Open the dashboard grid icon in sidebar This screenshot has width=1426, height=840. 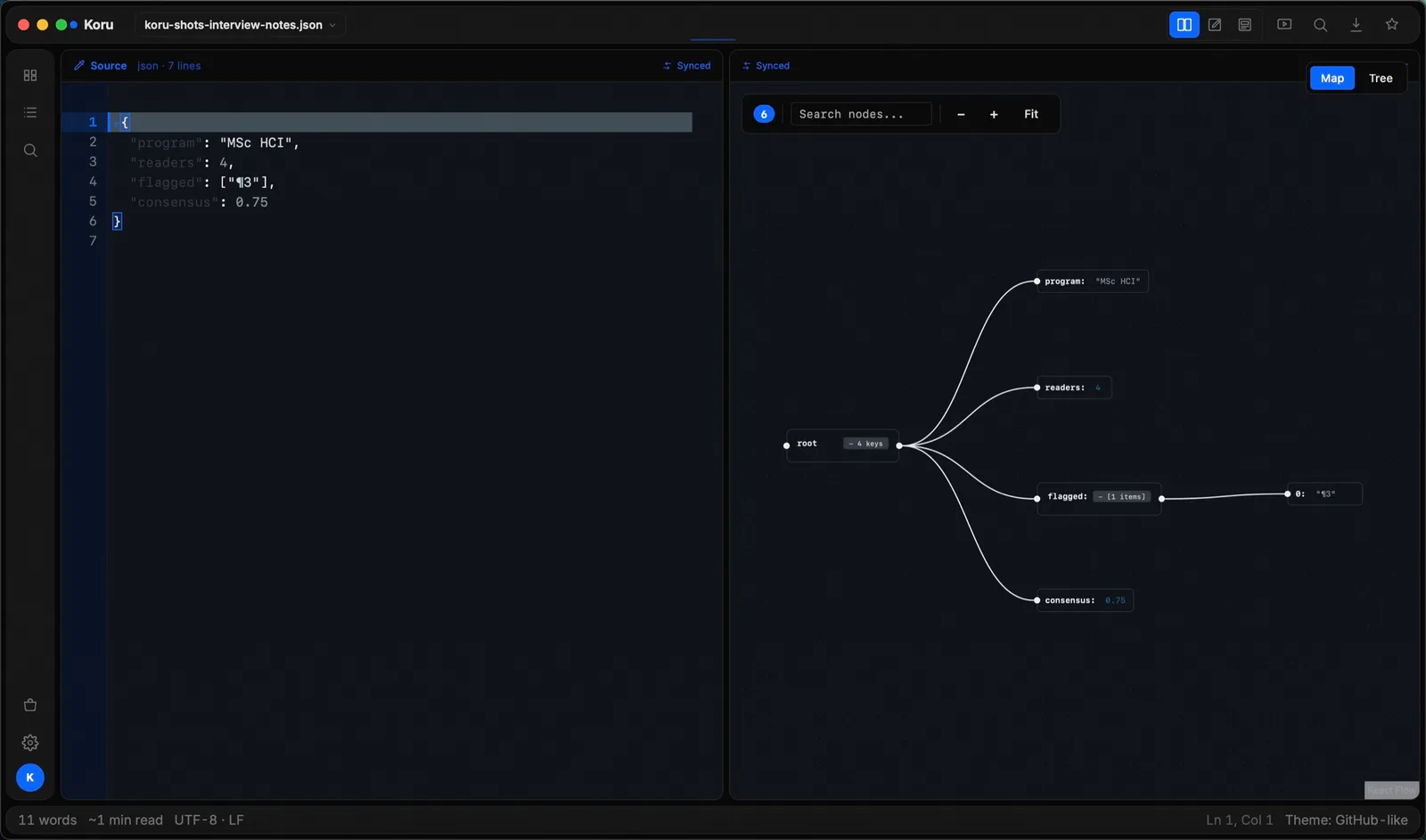[30, 76]
